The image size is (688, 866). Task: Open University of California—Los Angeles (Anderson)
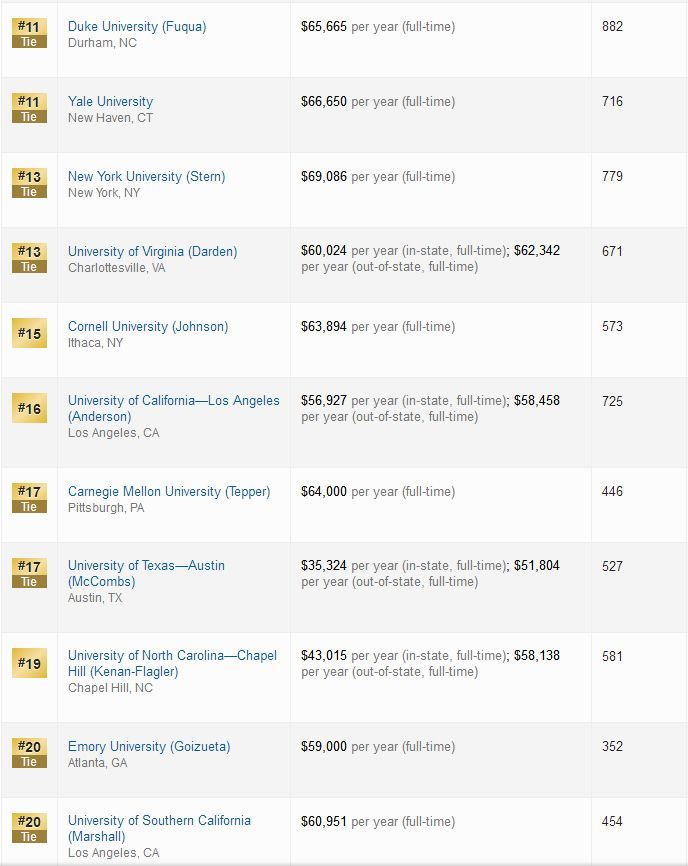pos(173,408)
